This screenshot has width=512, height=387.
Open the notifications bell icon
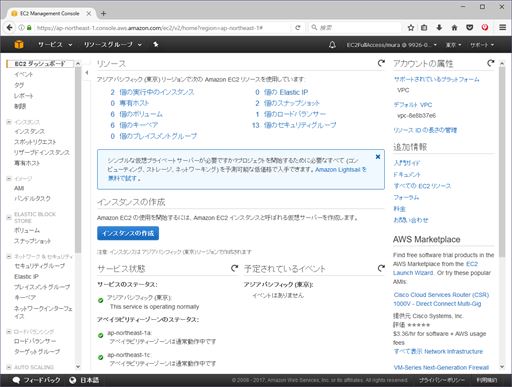click(x=332, y=45)
